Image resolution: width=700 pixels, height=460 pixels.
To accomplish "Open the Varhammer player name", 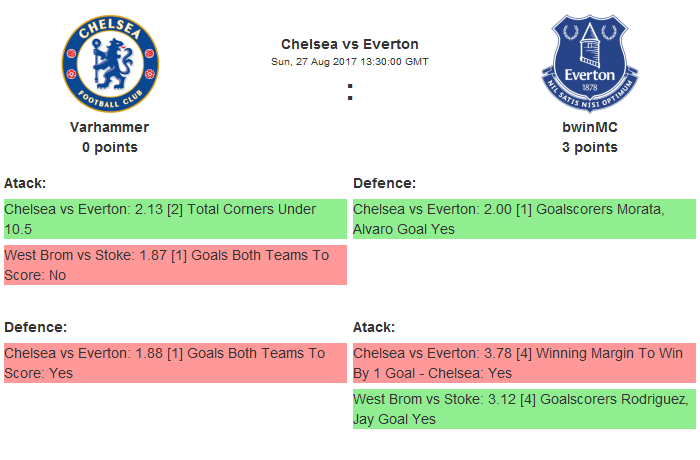I will pyautogui.click(x=110, y=127).
